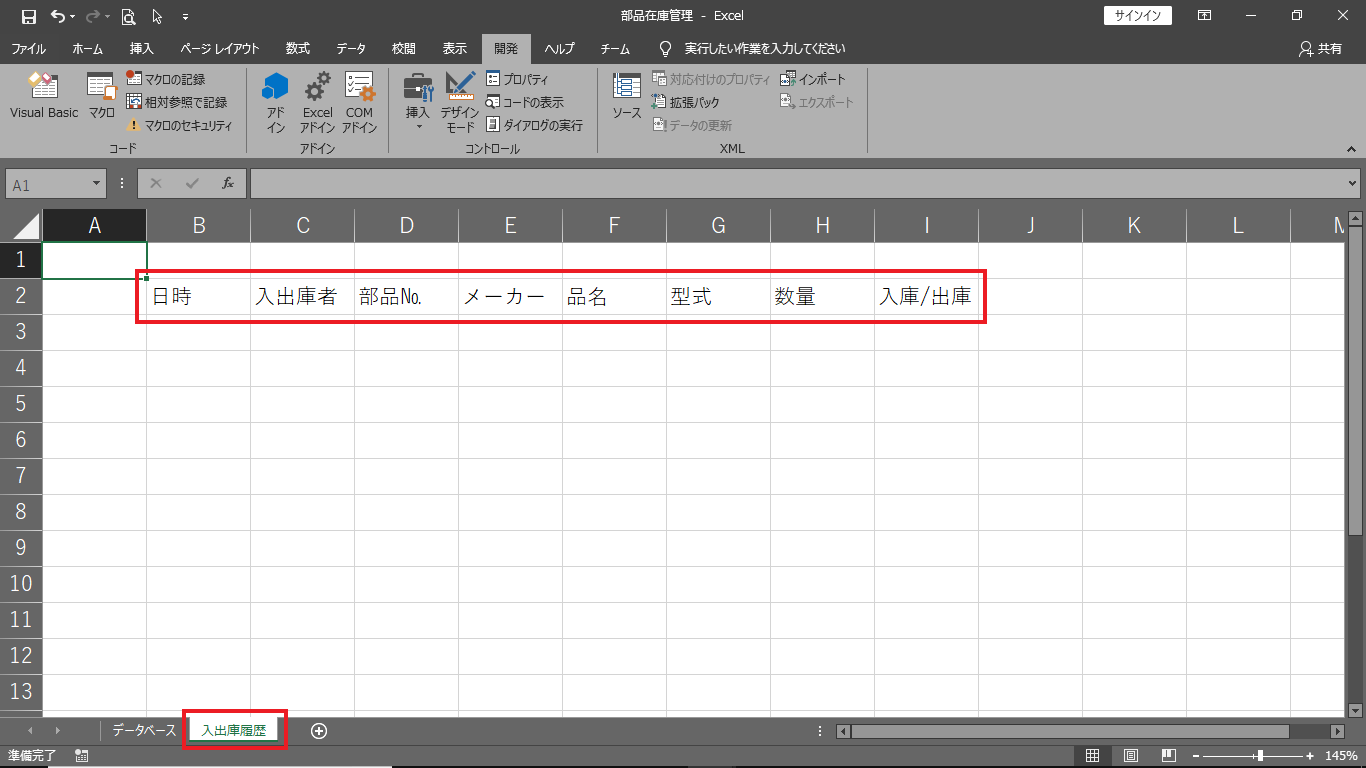The height and width of the screenshot is (768, 1366).
Task: Select the 入出庫者 cell
Action: point(303,297)
